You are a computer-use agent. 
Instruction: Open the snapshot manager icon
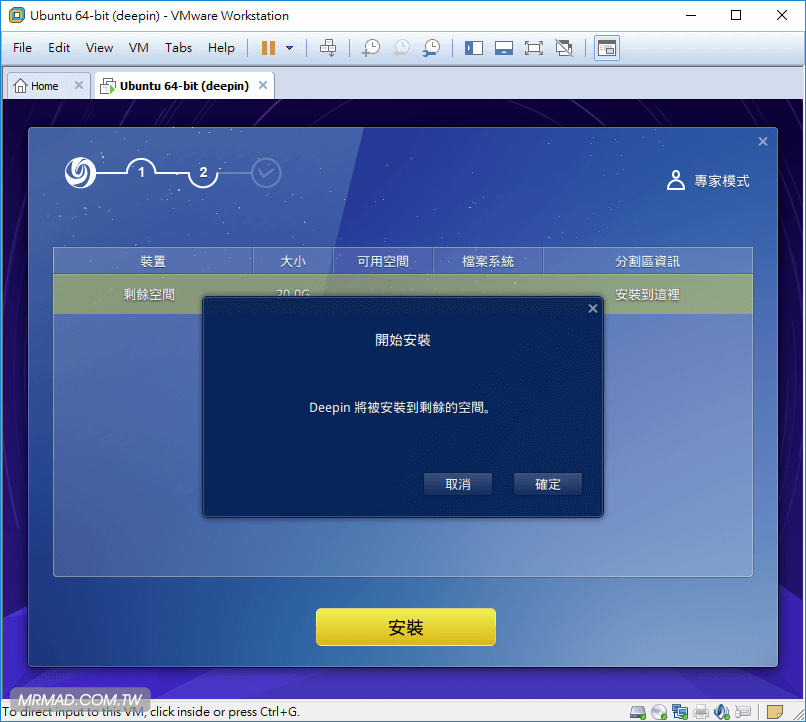(431, 48)
